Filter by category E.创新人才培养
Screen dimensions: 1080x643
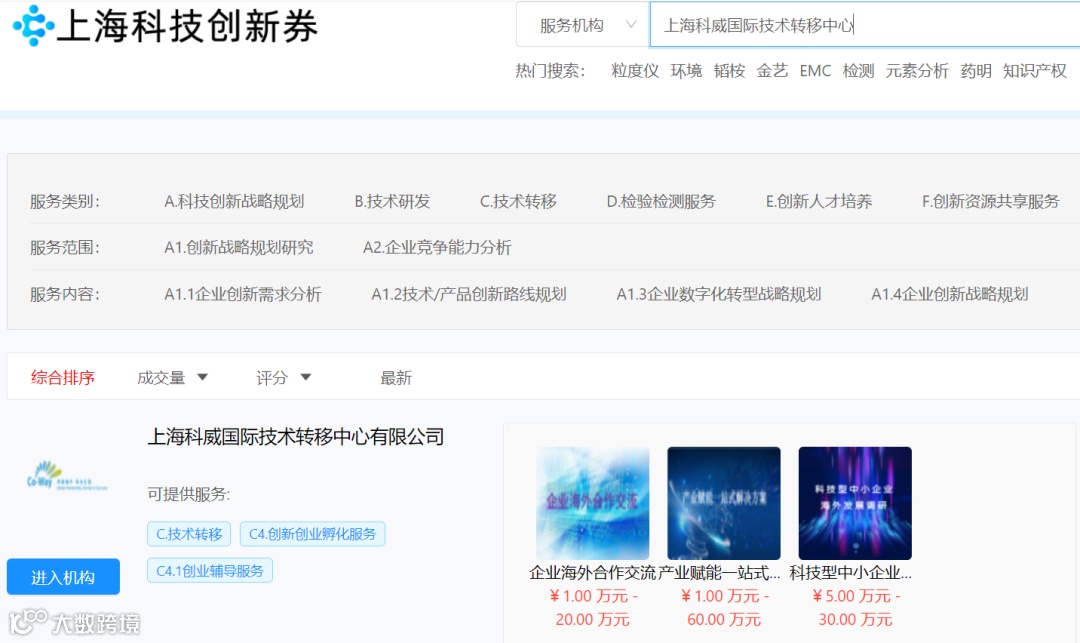coord(819,201)
